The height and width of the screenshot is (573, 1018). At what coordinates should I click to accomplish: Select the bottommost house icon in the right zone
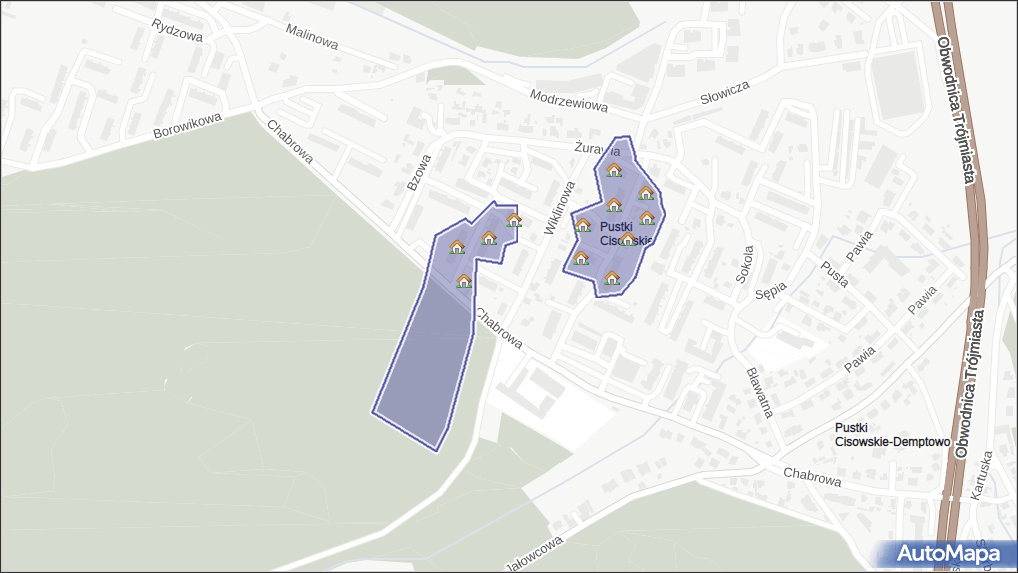pyautogui.click(x=612, y=277)
